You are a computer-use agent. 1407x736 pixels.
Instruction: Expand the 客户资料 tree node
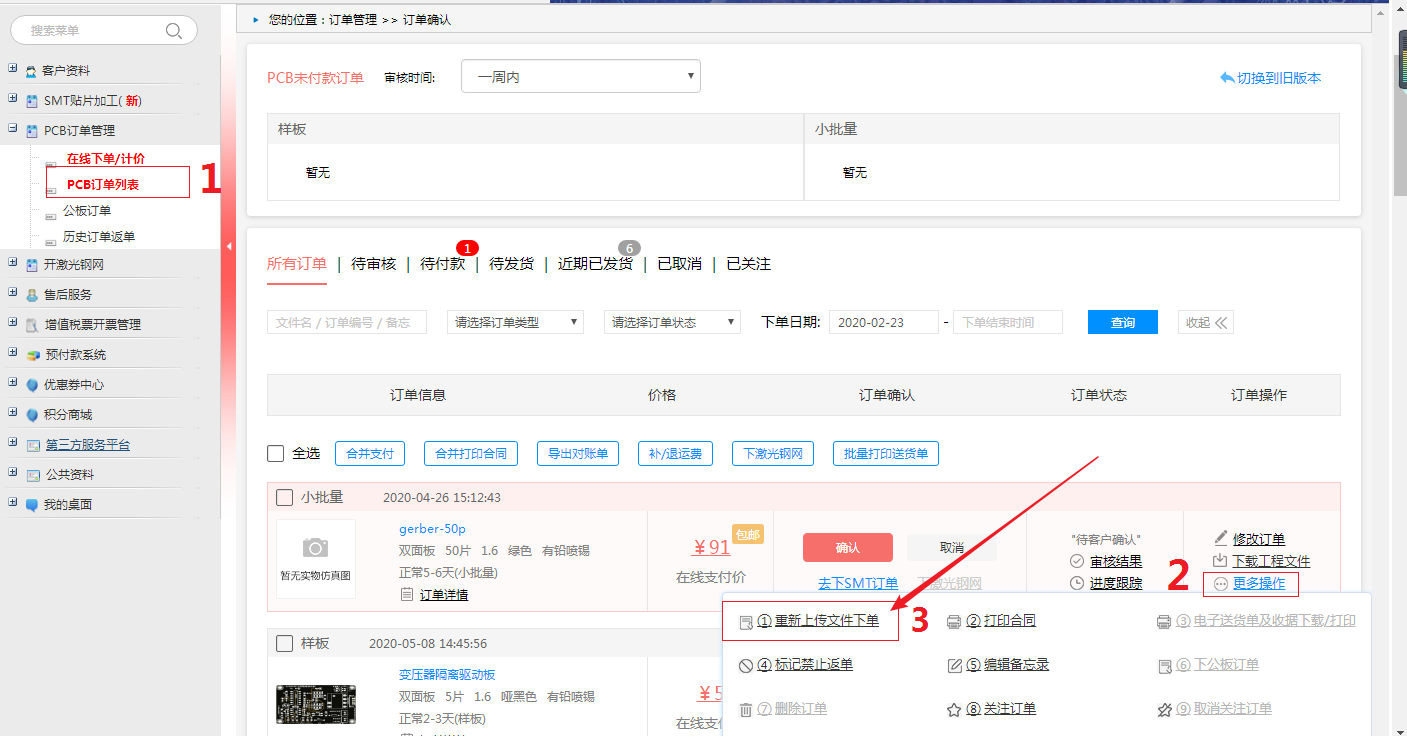(13, 70)
